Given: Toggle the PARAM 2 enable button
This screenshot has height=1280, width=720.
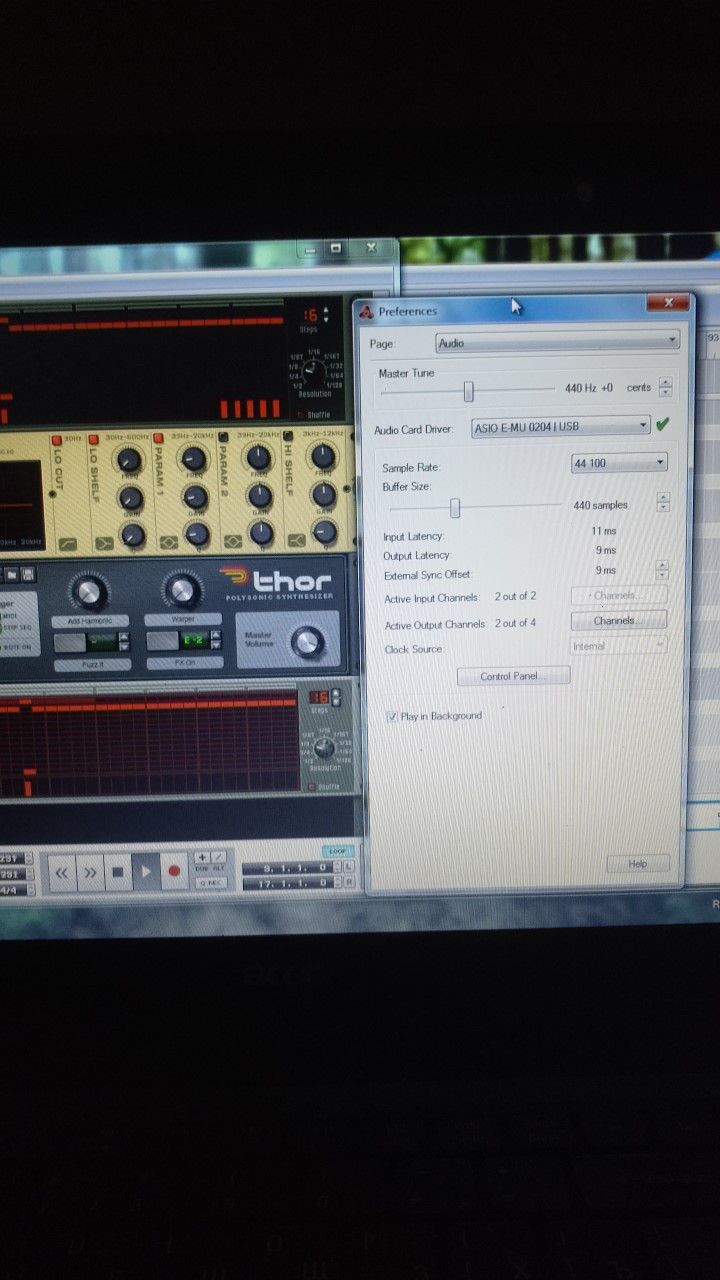Looking at the screenshot, I should point(224,437).
